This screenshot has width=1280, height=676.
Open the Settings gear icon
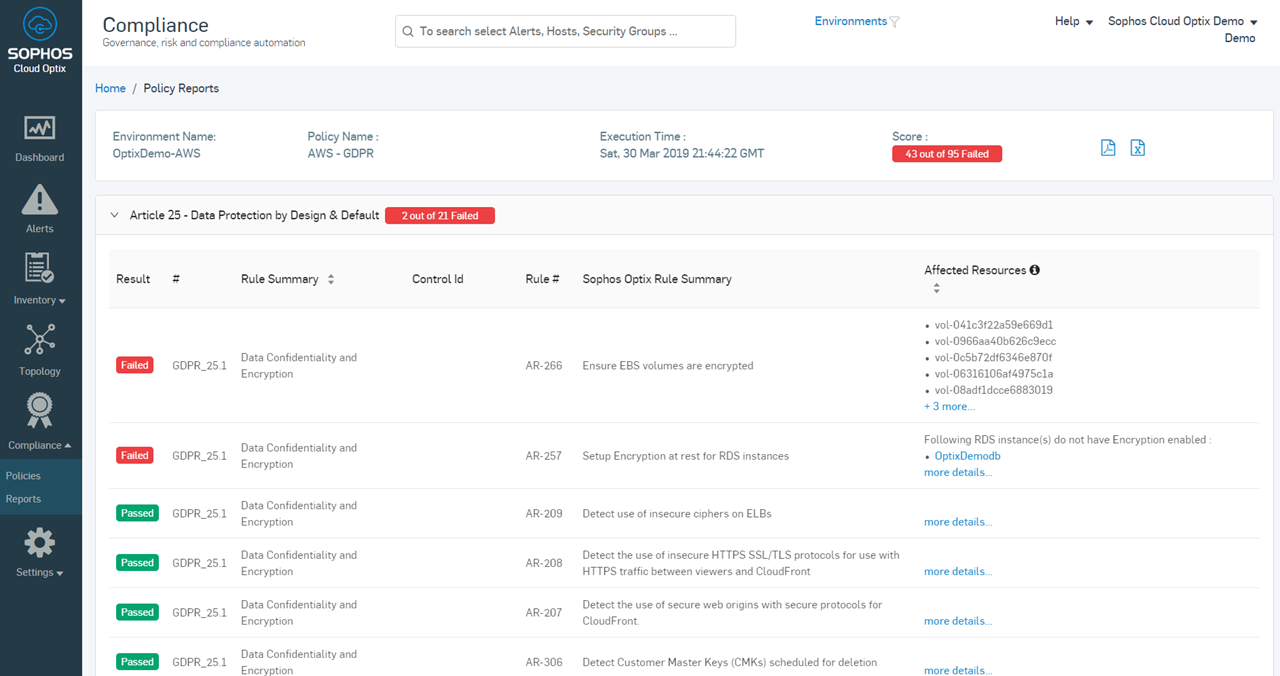click(40, 543)
